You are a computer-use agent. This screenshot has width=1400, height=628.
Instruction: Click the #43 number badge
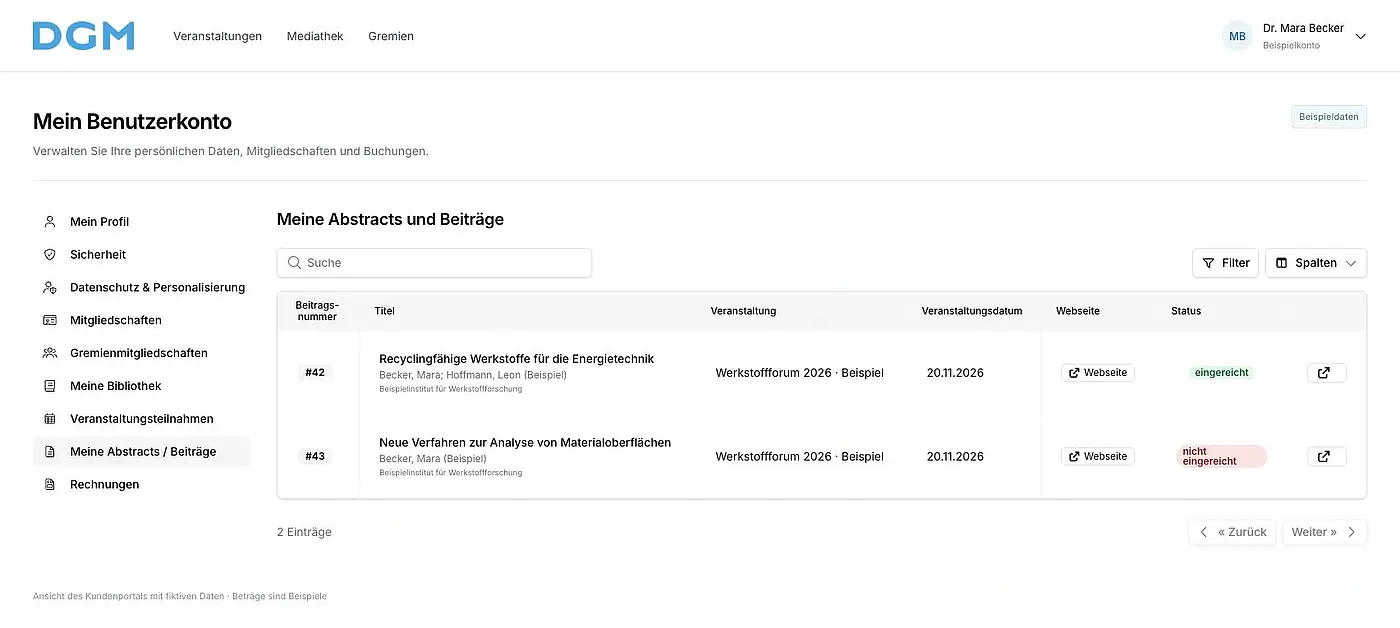pos(315,457)
